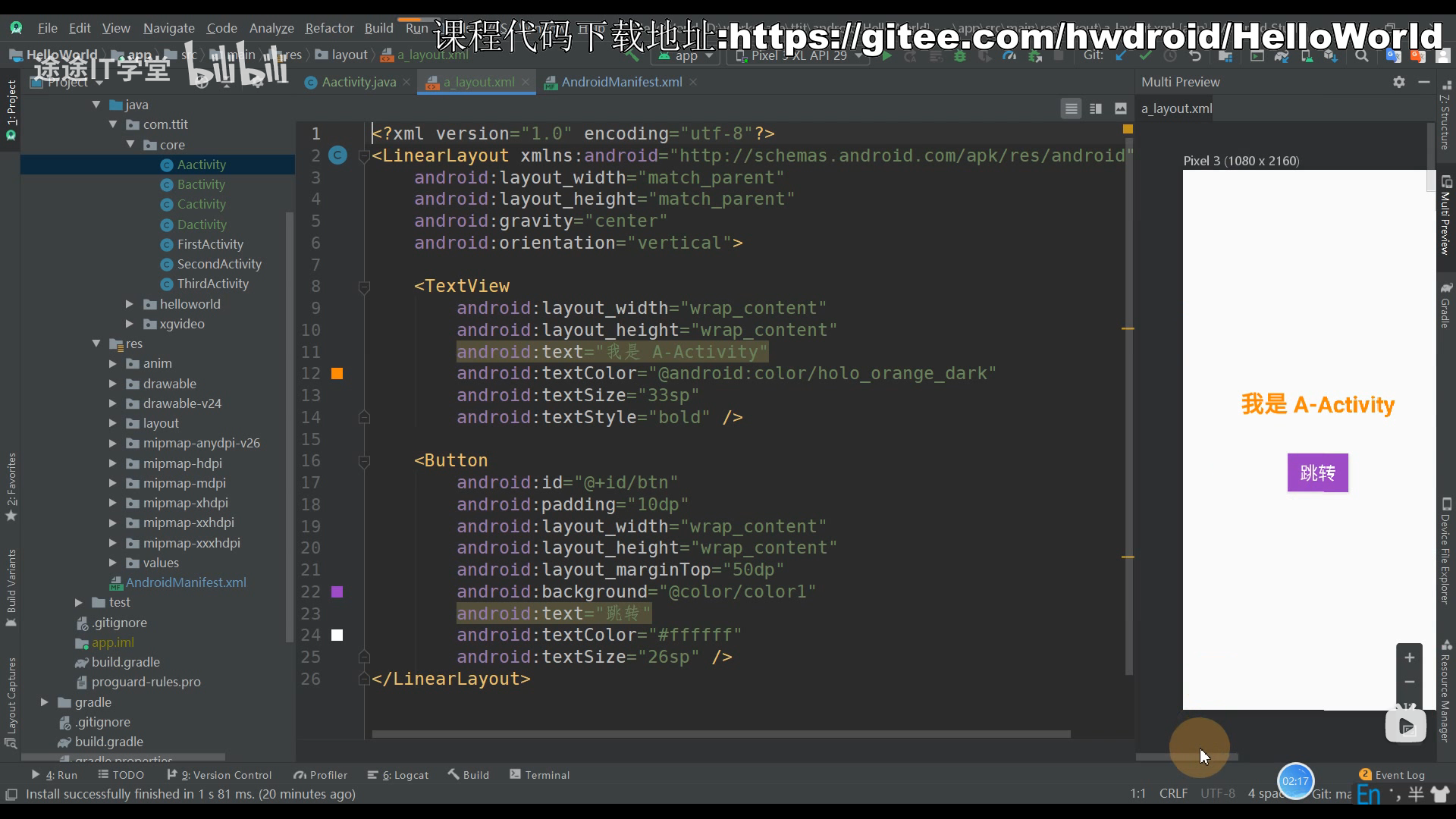The width and height of the screenshot is (1456, 819).
Task: Toggle the Resource Manager panel
Action: 1446,691
